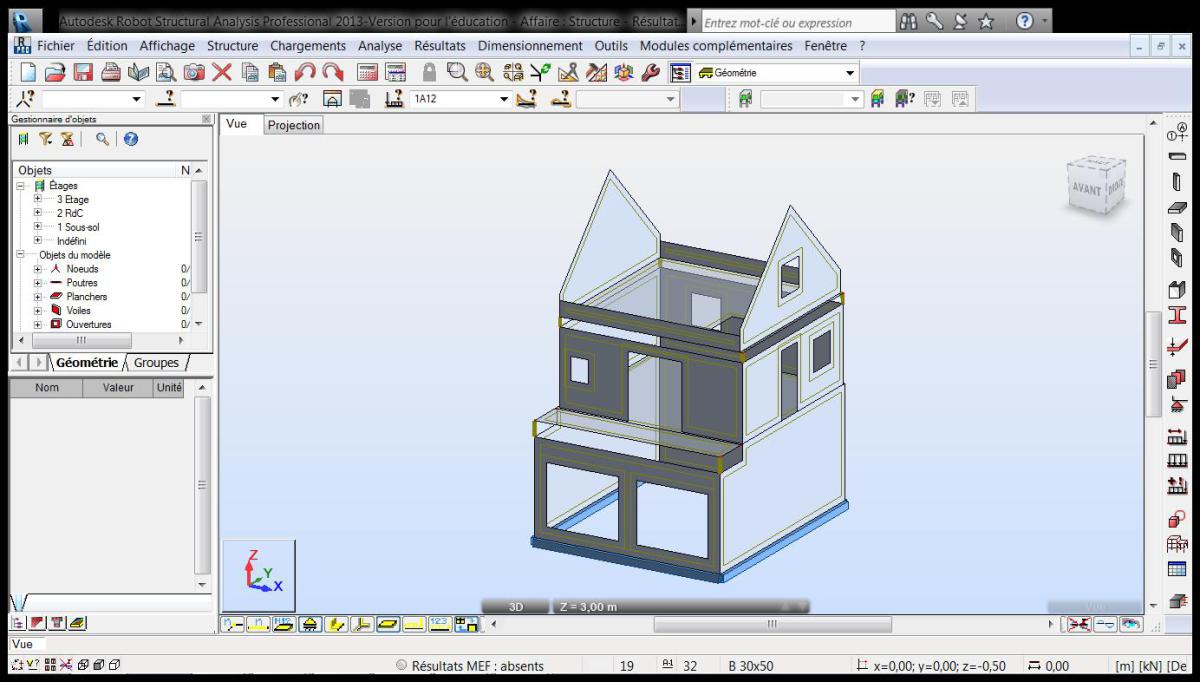Toggle supports symbols display in bottom toolbar
The width and height of the screenshot is (1200, 682).
pos(311,624)
